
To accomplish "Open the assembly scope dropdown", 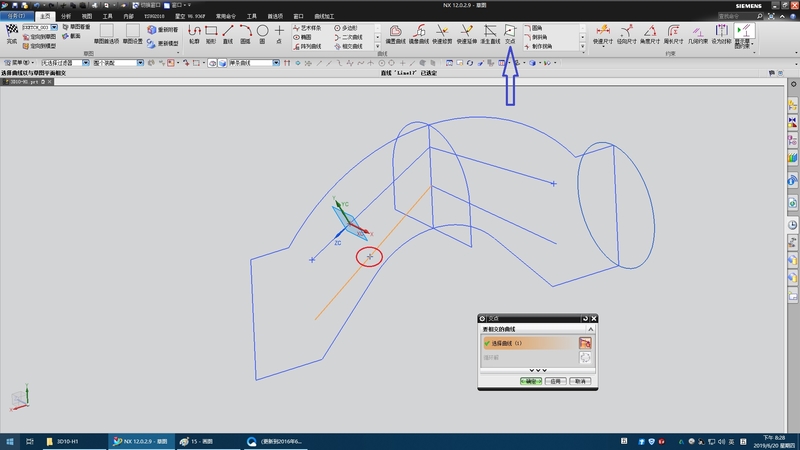I will point(140,63).
